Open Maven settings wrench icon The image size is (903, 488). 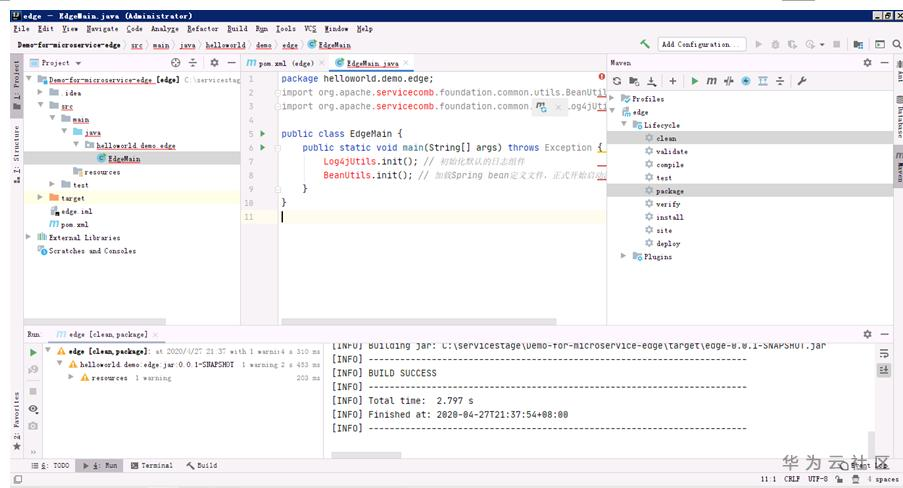(x=801, y=81)
